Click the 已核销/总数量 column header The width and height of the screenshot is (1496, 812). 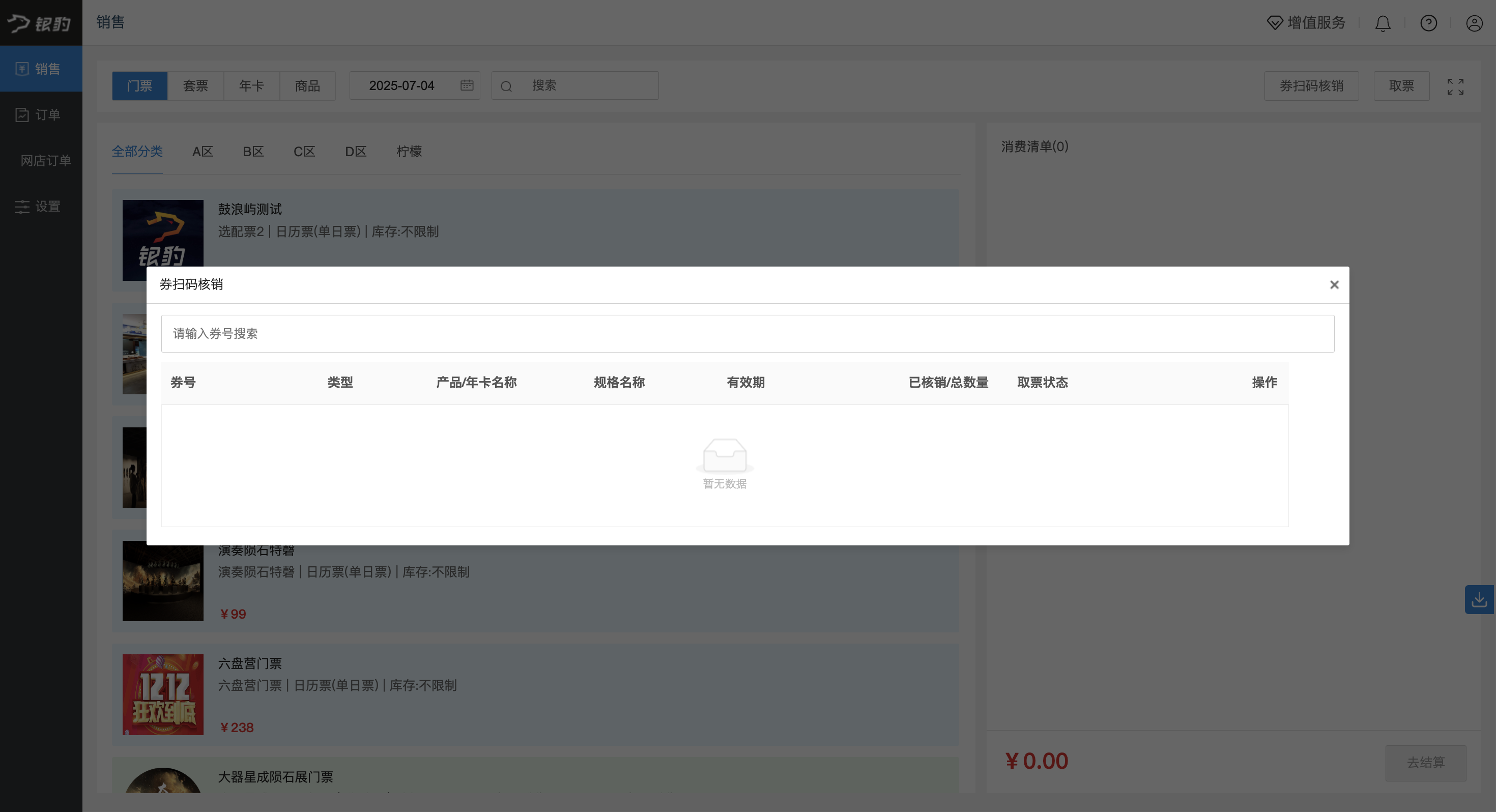pos(948,382)
